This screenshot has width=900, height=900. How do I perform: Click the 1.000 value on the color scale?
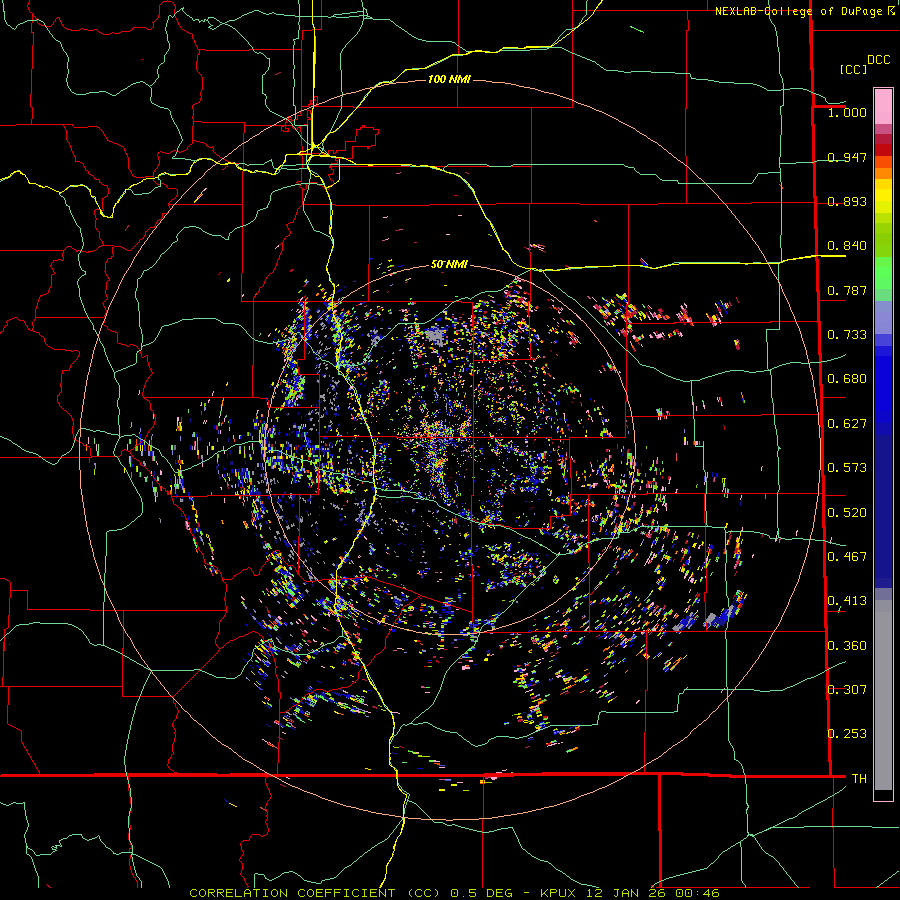[847, 113]
